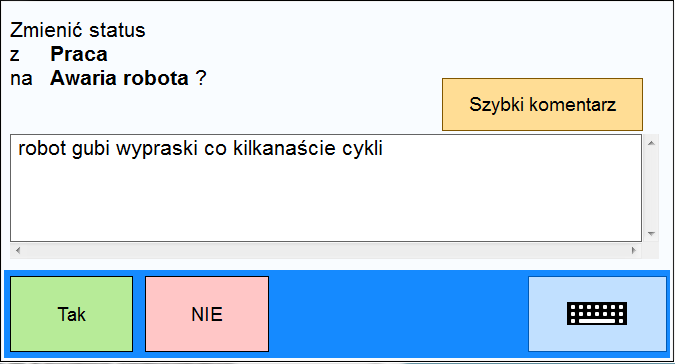Click the bold "Praca" current status label

[x=79, y=54]
